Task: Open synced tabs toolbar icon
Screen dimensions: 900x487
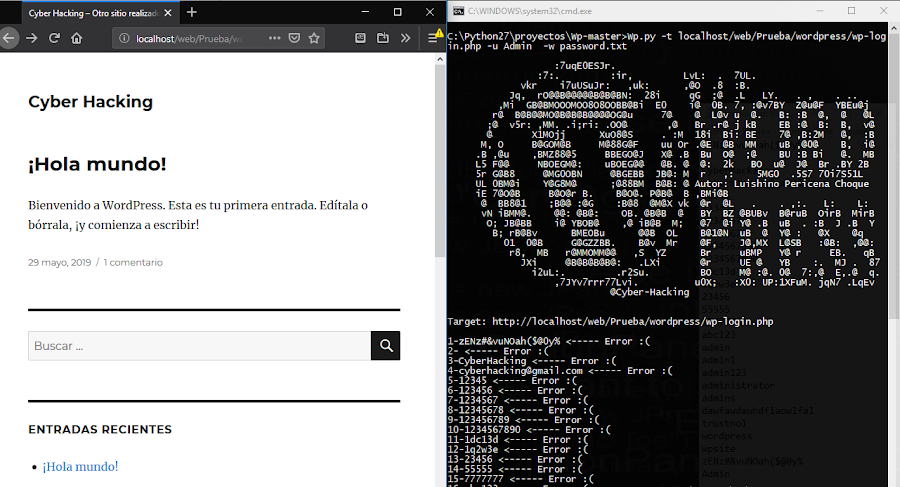Action: 383,38
